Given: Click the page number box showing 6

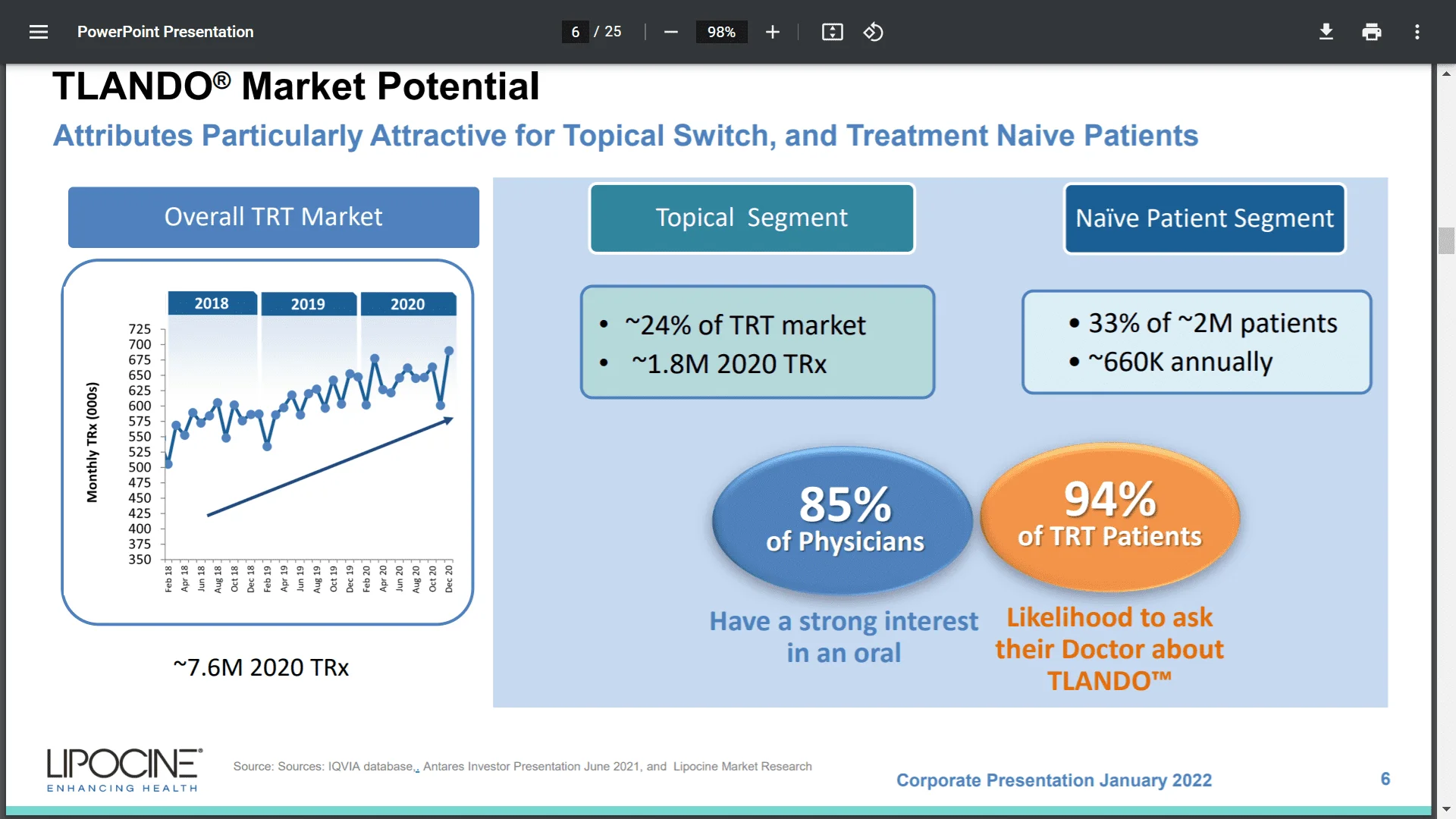Looking at the screenshot, I should point(574,32).
